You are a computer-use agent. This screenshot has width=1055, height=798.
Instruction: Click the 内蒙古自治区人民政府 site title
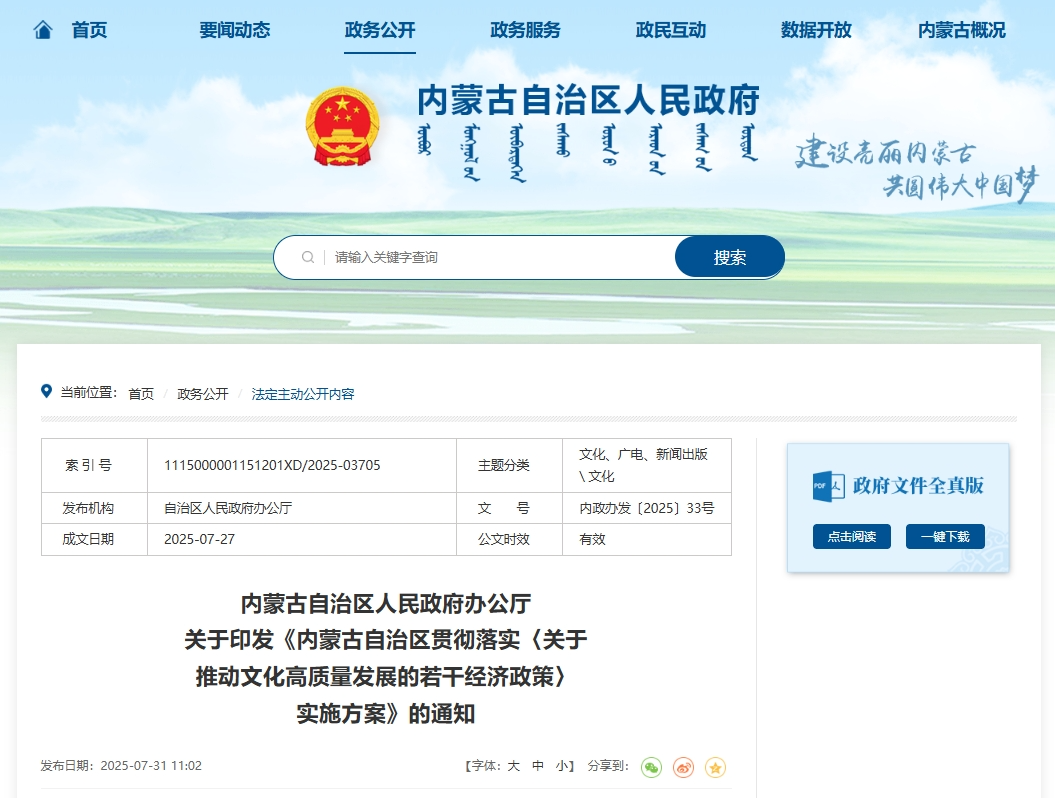click(589, 100)
